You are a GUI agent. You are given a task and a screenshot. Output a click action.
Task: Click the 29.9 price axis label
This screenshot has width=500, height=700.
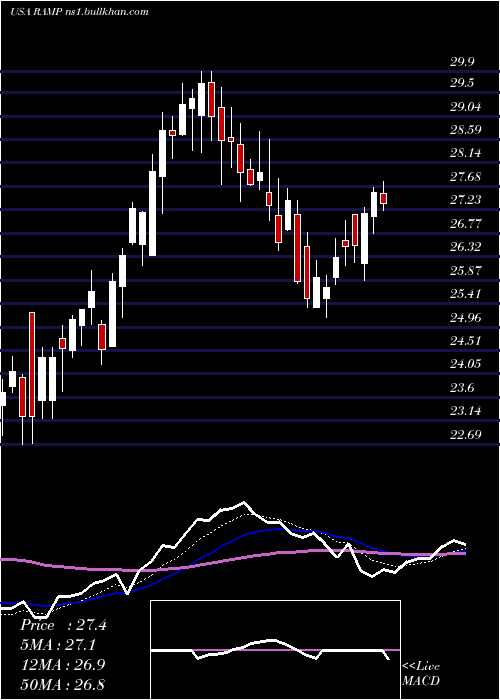pyautogui.click(x=462, y=62)
